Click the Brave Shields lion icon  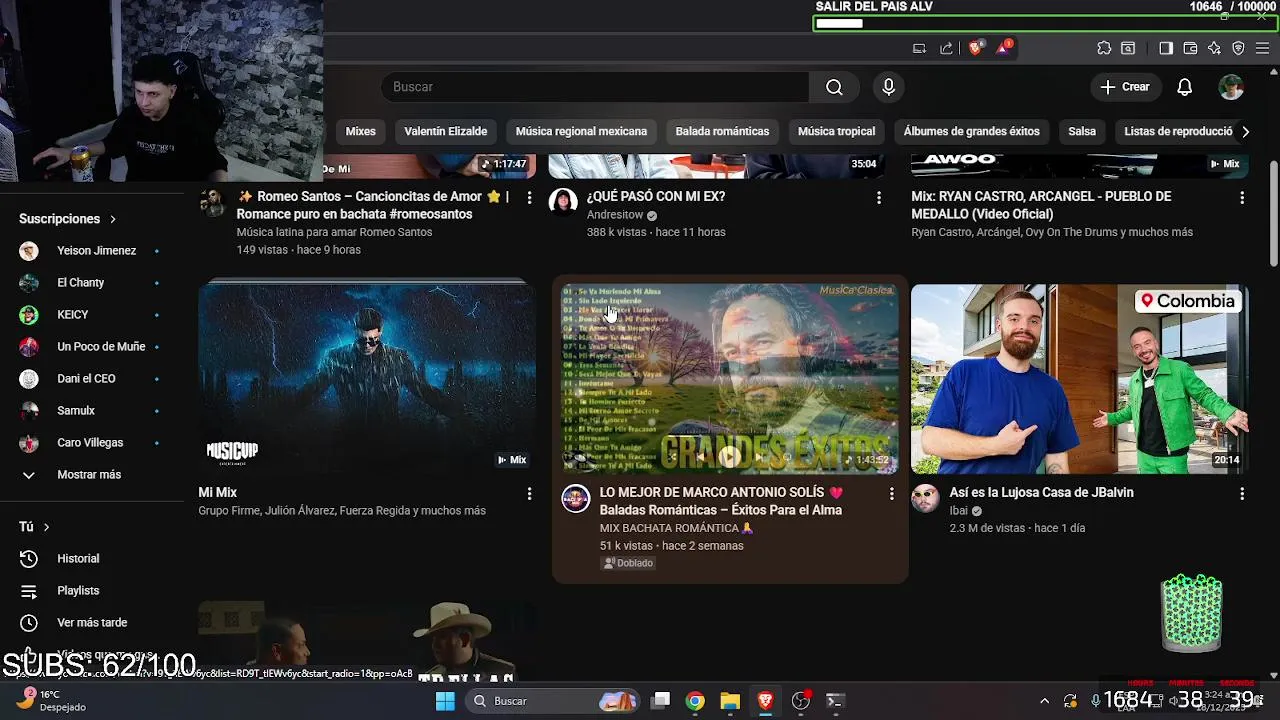(x=976, y=48)
